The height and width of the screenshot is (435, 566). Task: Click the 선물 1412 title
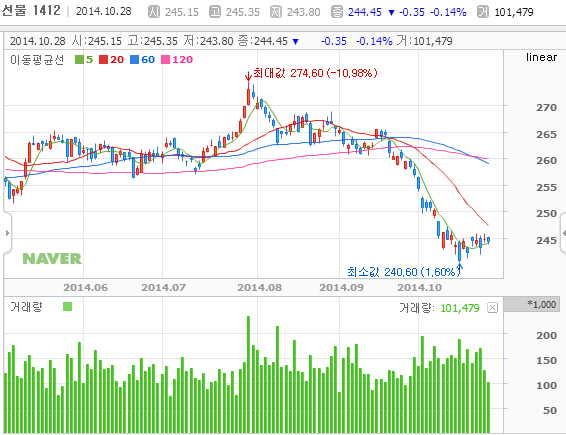tap(30, 11)
